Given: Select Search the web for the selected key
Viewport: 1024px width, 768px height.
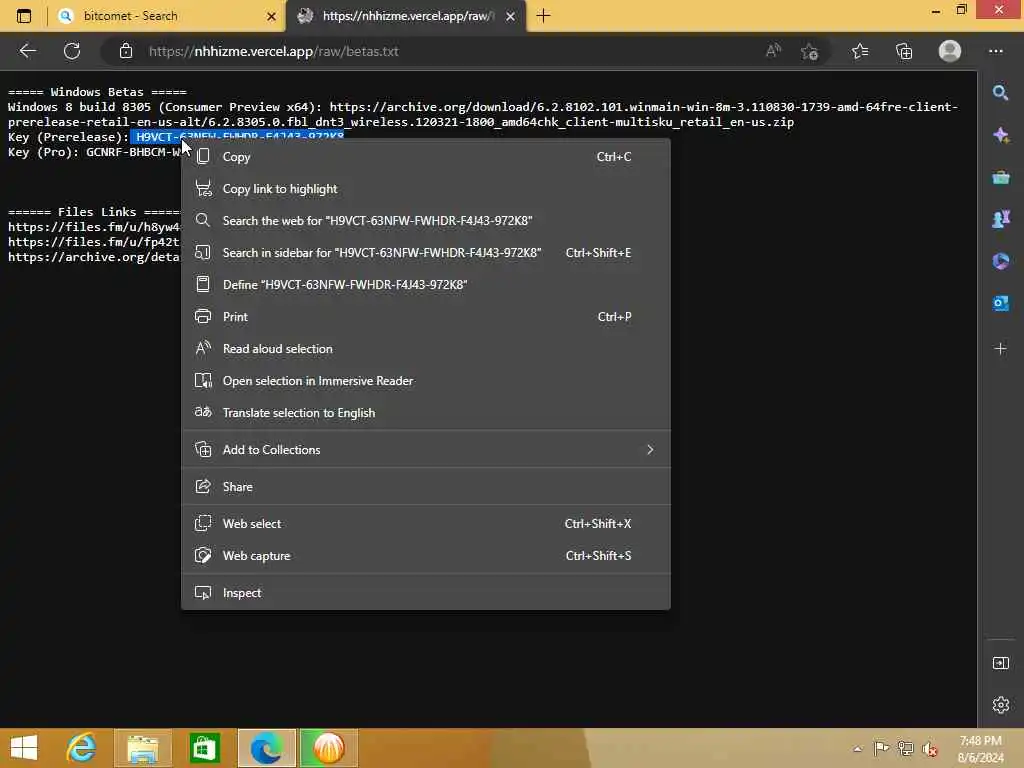Looking at the screenshot, I should (426, 221).
